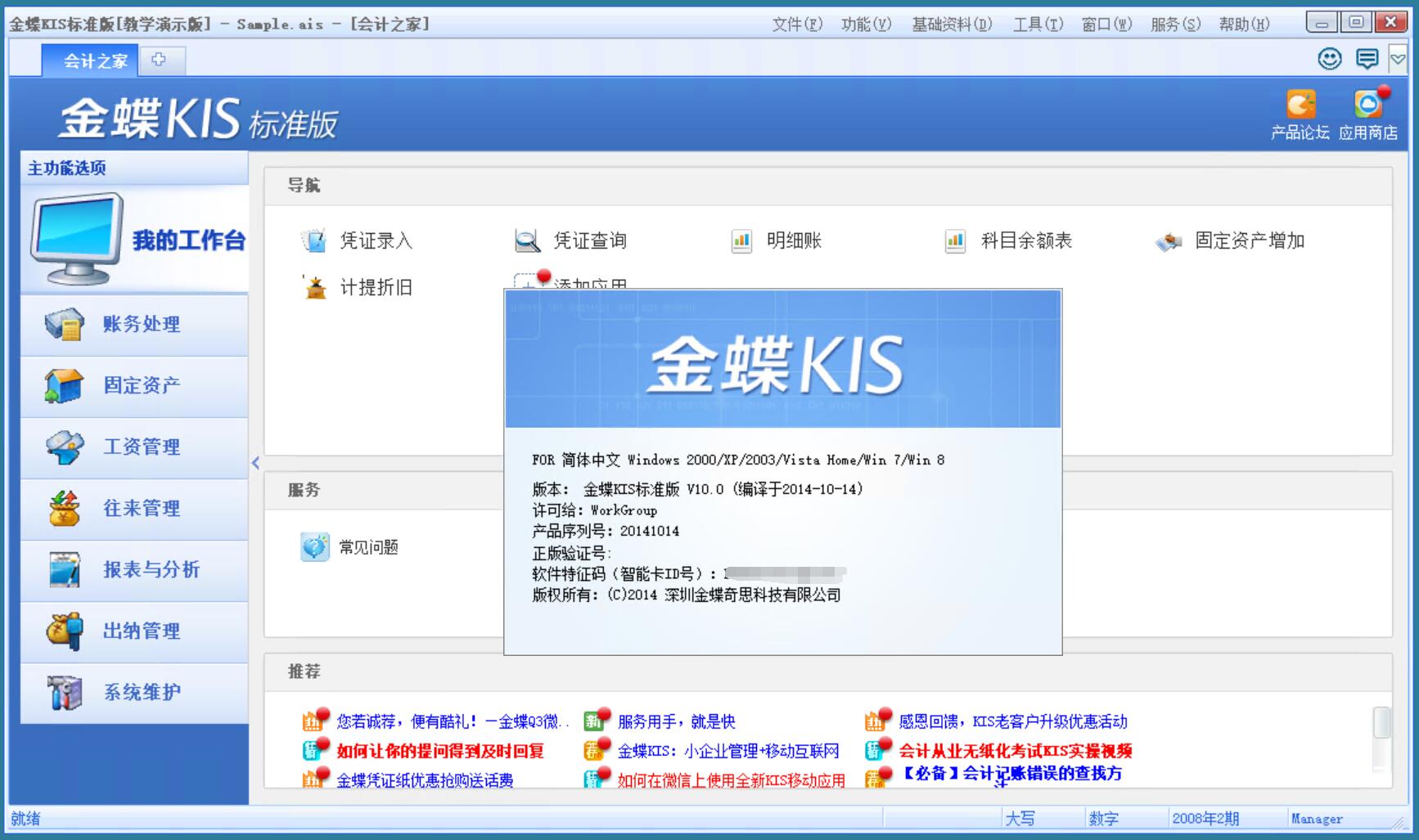This screenshot has height=840, width=1419.
Task: Click Manager in the status bar
Action: pyautogui.click(x=1317, y=818)
